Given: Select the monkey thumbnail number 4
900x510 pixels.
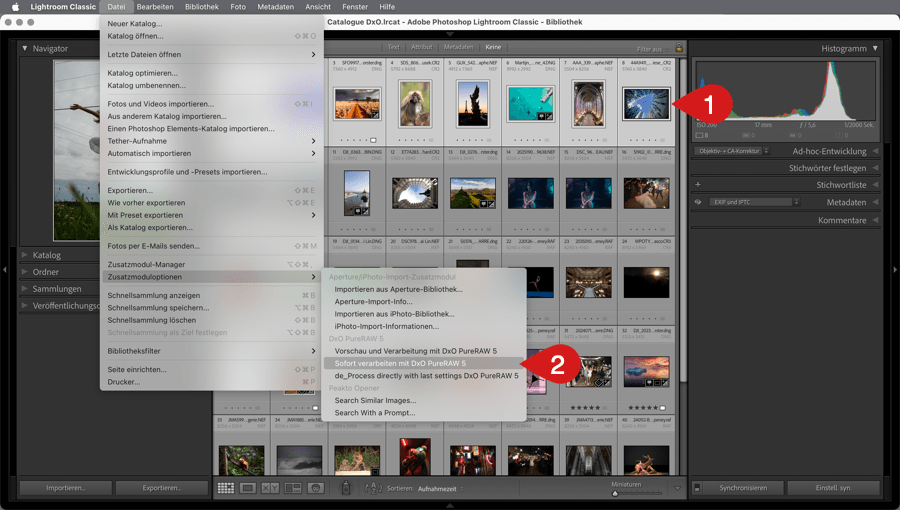Looking at the screenshot, I should pos(414,103).
